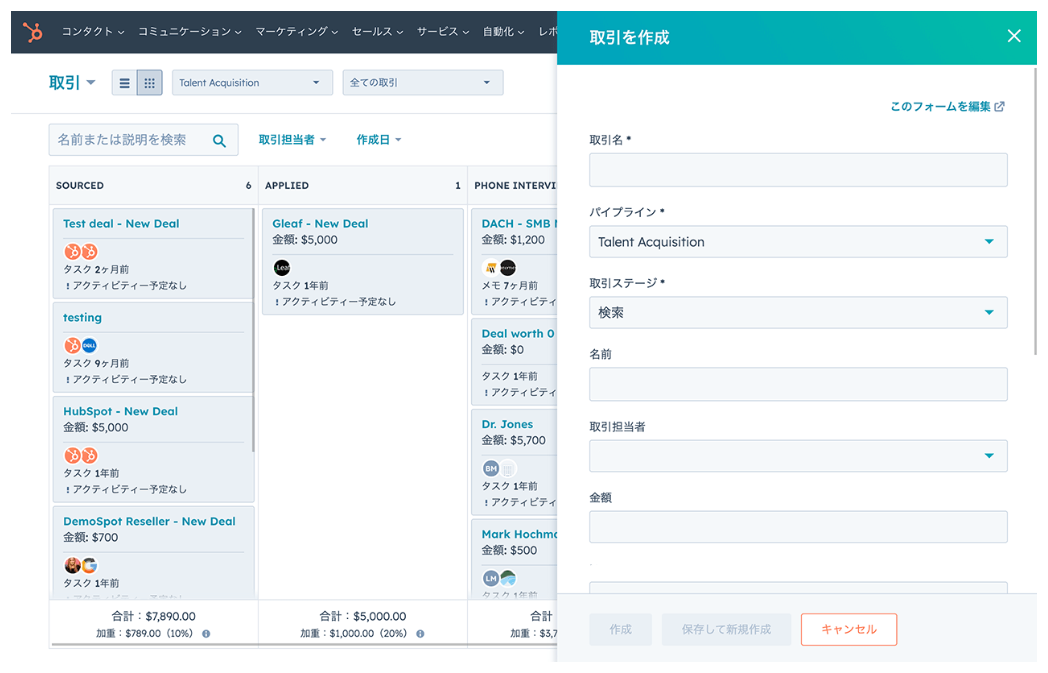Open the Talent Acquisition pipeline selector
Viewport: 1048px width, 673px height.
[252, 82]
